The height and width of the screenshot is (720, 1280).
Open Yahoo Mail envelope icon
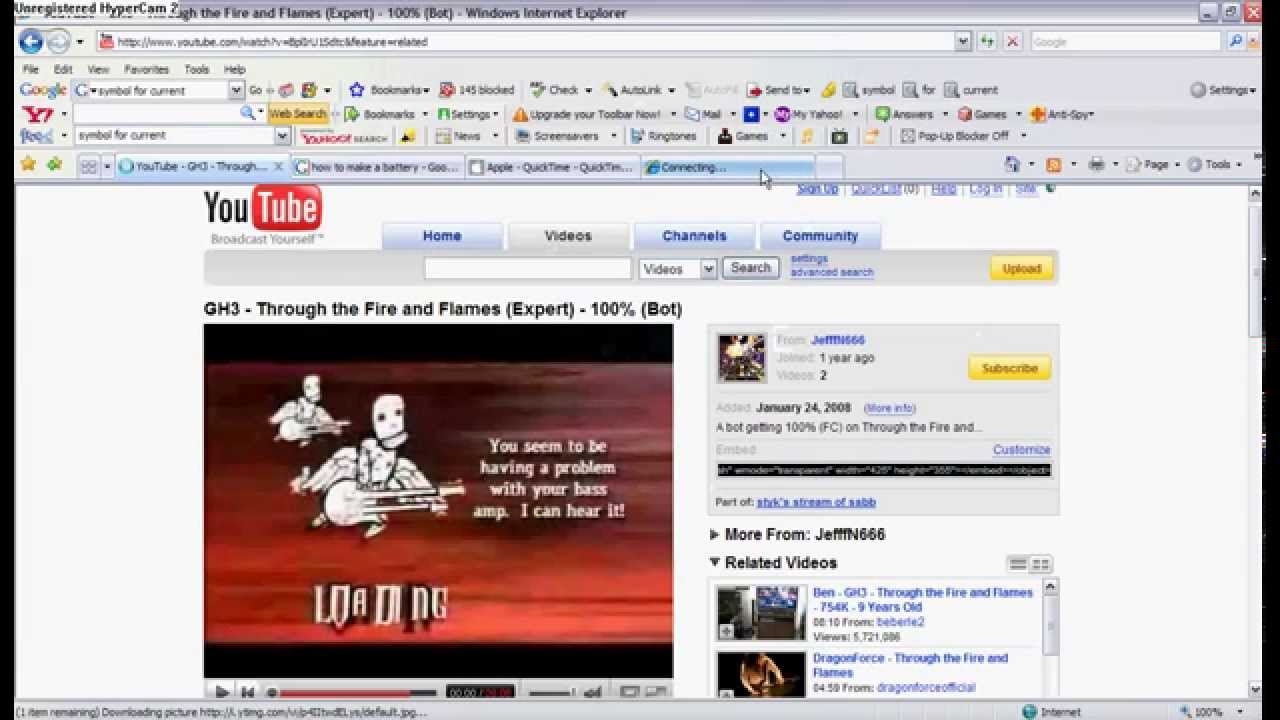(691, 114)
